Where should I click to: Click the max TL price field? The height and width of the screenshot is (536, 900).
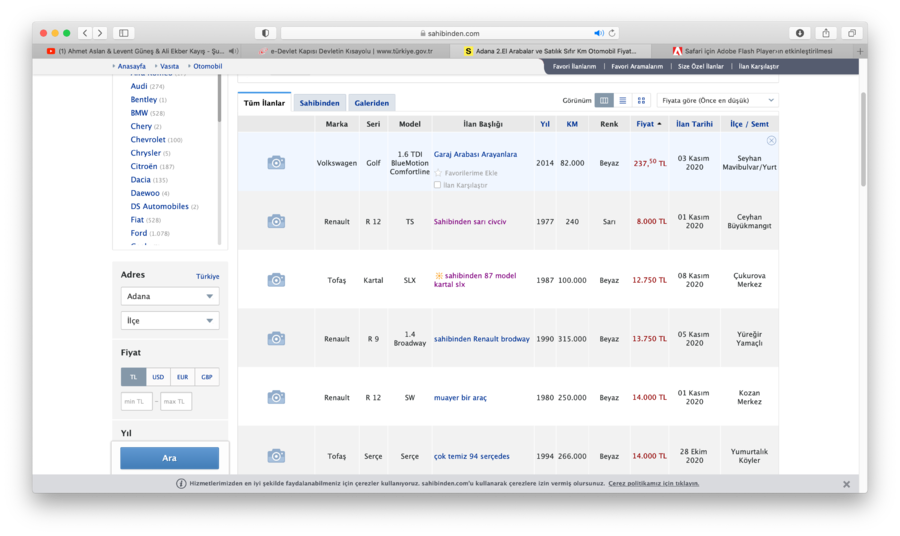pos(176,402)
